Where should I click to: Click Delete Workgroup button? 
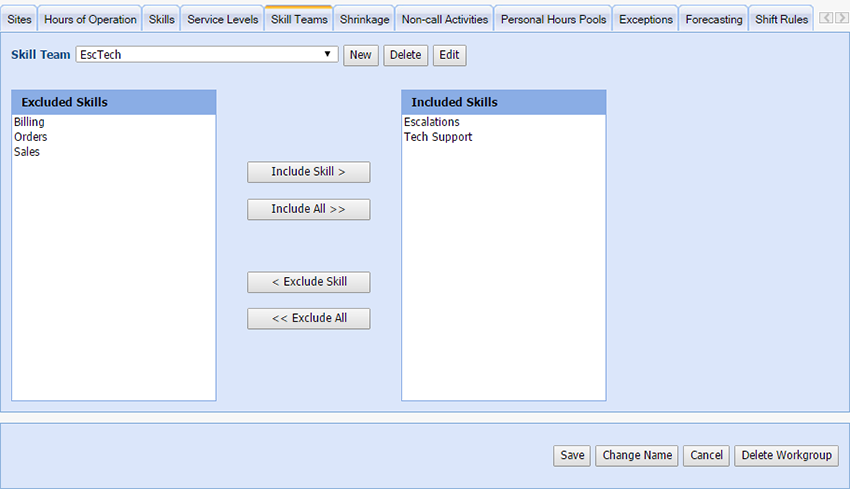786,455
